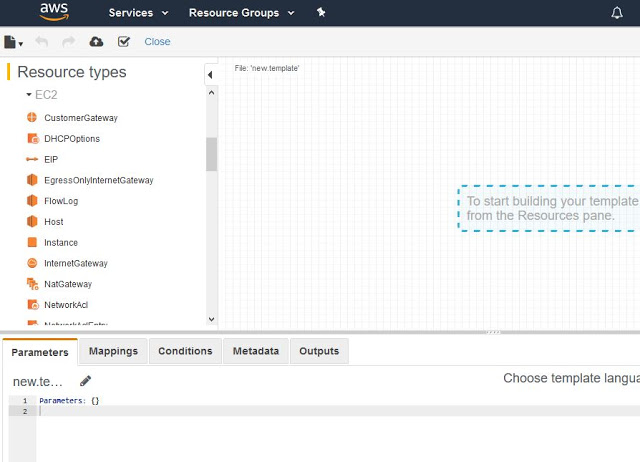Click the InternetGateway label
Image resolution: width=640 pixels, height=462 pixels.
click(76, 264)
